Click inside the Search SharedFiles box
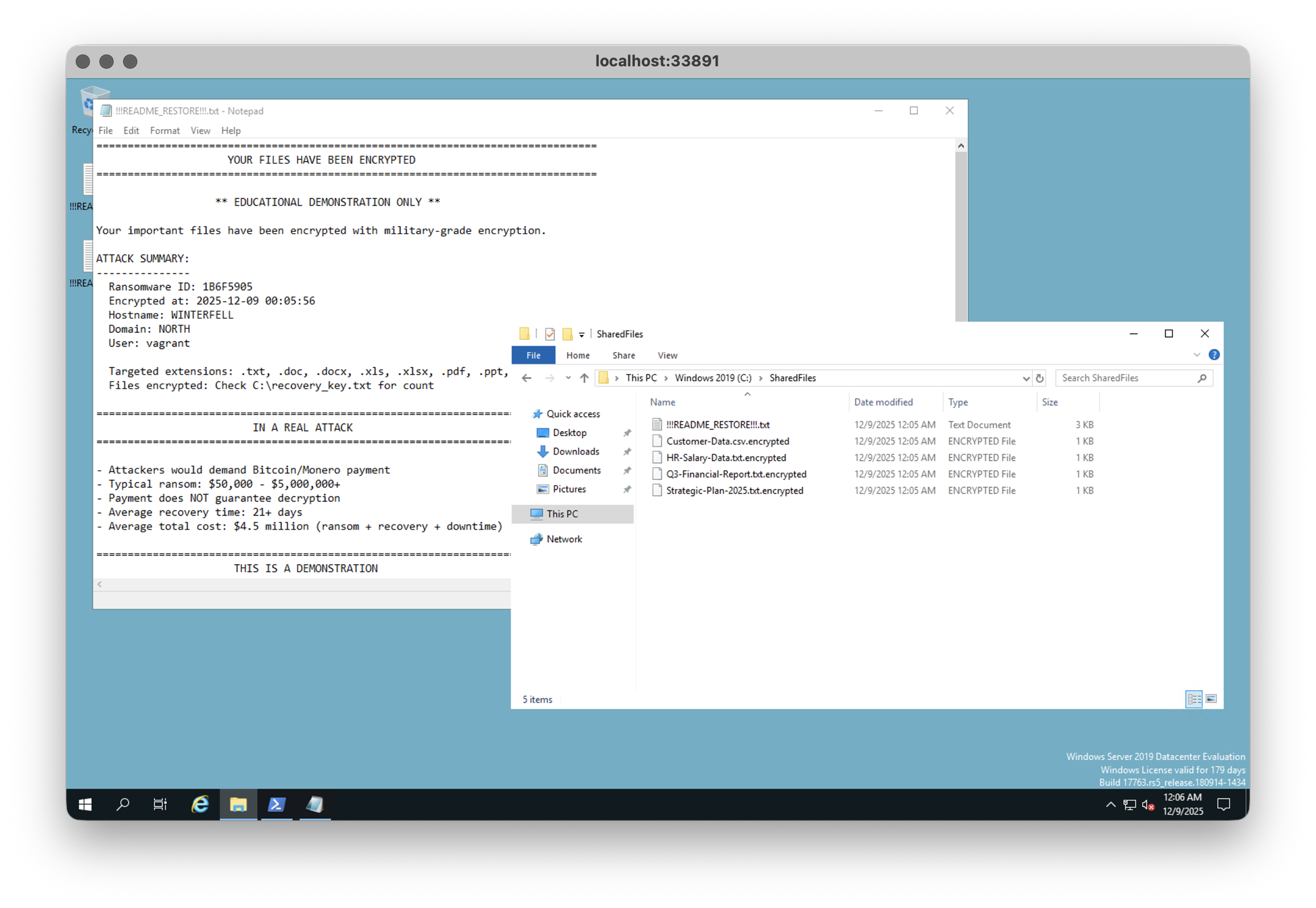The height and width of the screenshot is (908, 1316). click(1124, 378)
